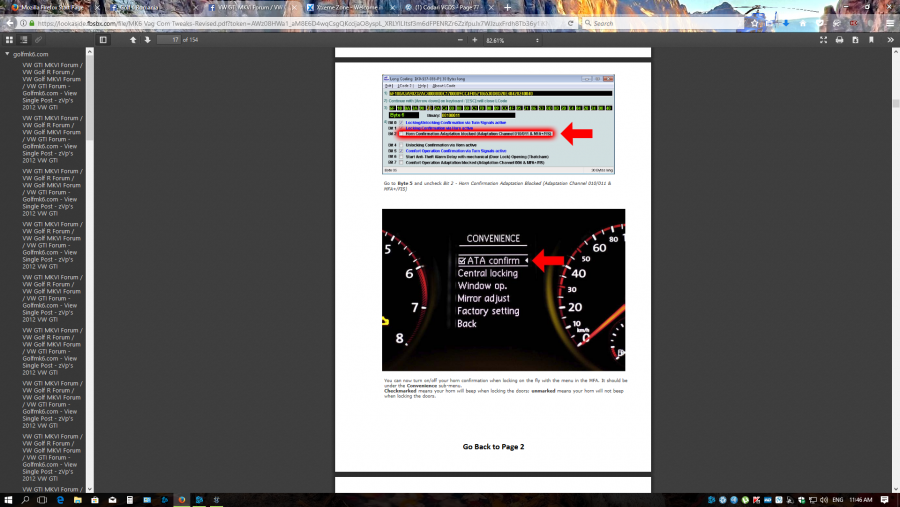Open Windows taskbar search
Viewport: 900px width, 507px height.
coord(25,500)
